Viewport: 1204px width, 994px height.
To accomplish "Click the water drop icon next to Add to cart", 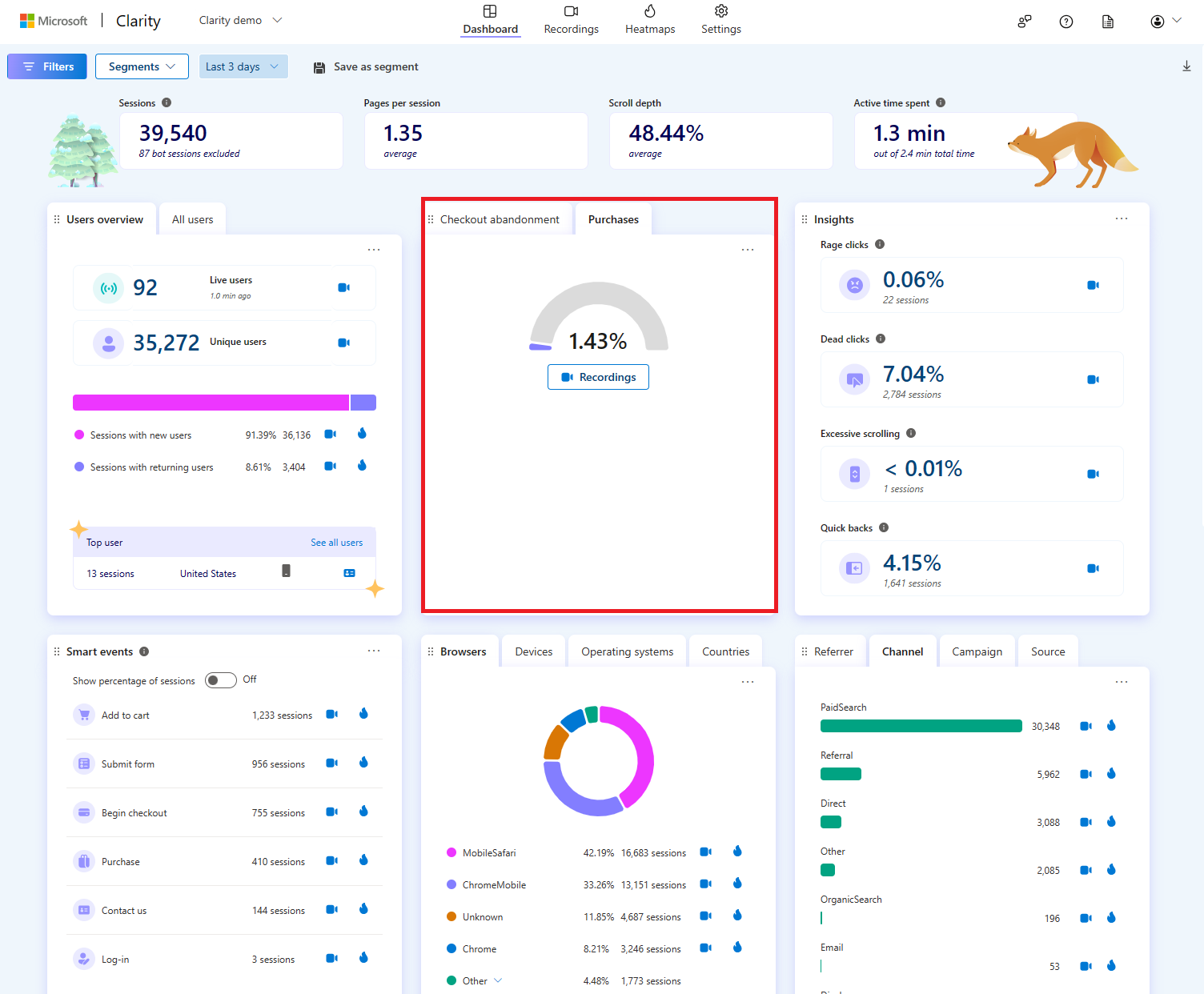I will click(x=363, y=714).
